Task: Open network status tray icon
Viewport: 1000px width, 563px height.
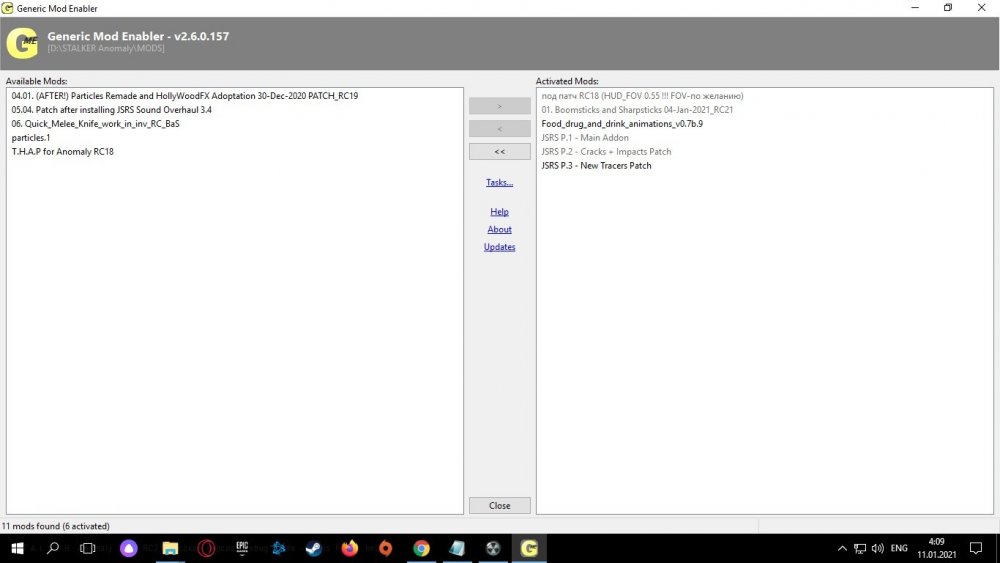Action: [860, 548]
